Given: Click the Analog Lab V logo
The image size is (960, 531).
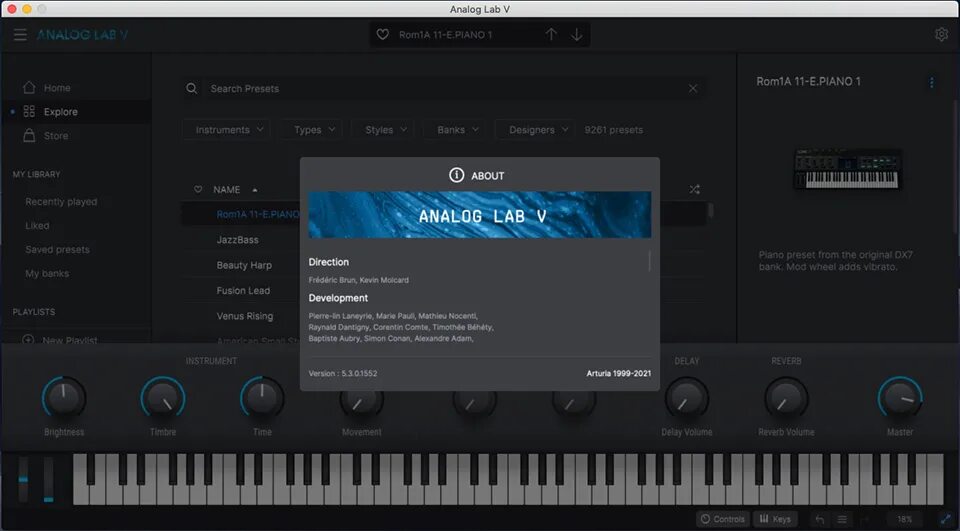Looking at the screenshot, I should click(x=82, y=35).
